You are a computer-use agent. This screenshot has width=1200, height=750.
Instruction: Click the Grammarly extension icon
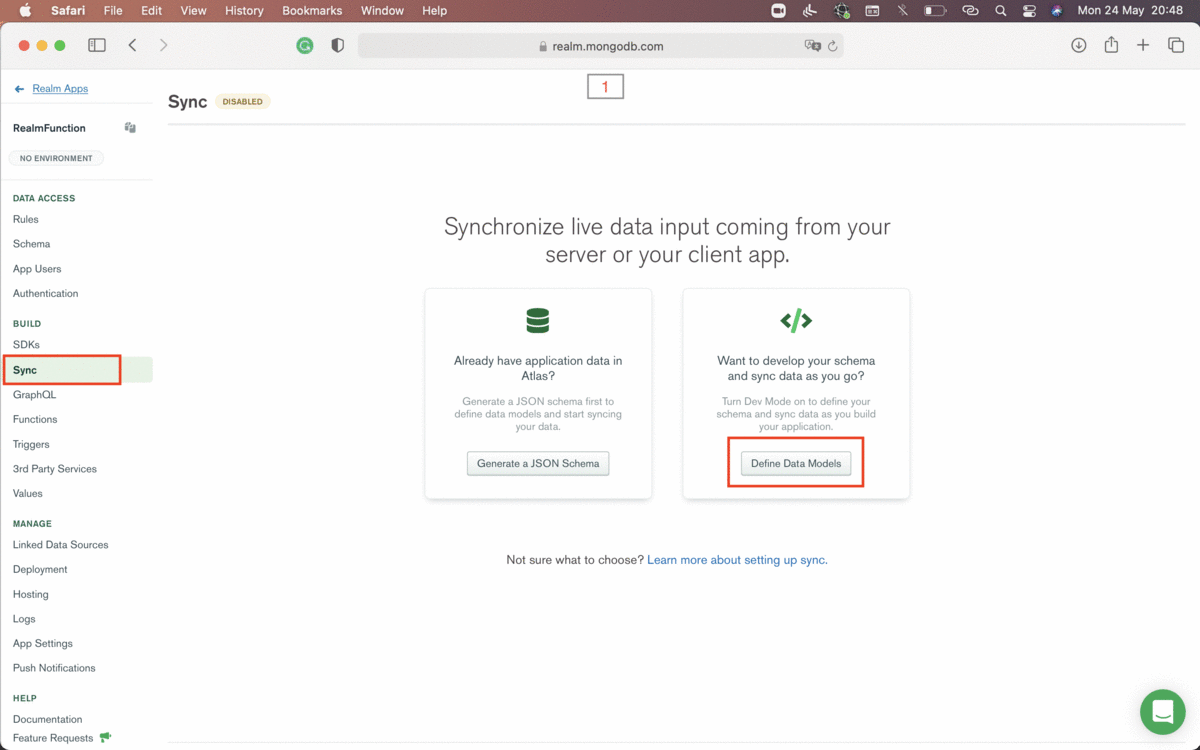click(x=305, y=46)
